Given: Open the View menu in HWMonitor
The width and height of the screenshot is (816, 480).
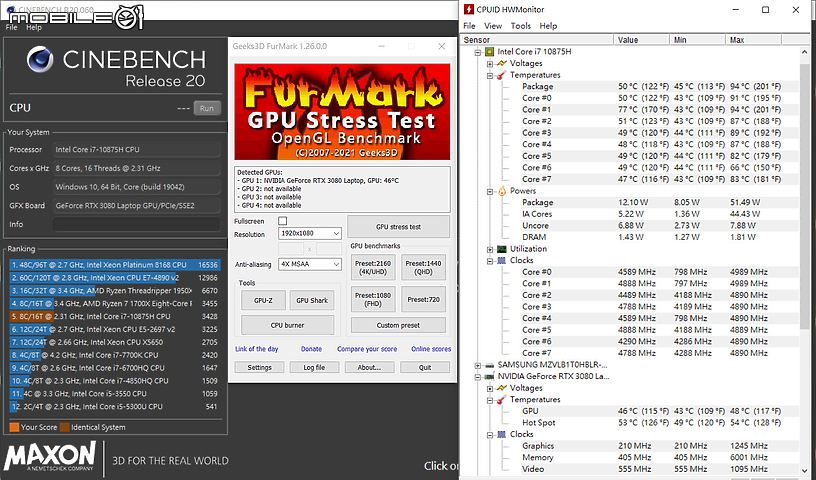Looking at the screenshot, I should pyautogui.click(x=493, y=26).
